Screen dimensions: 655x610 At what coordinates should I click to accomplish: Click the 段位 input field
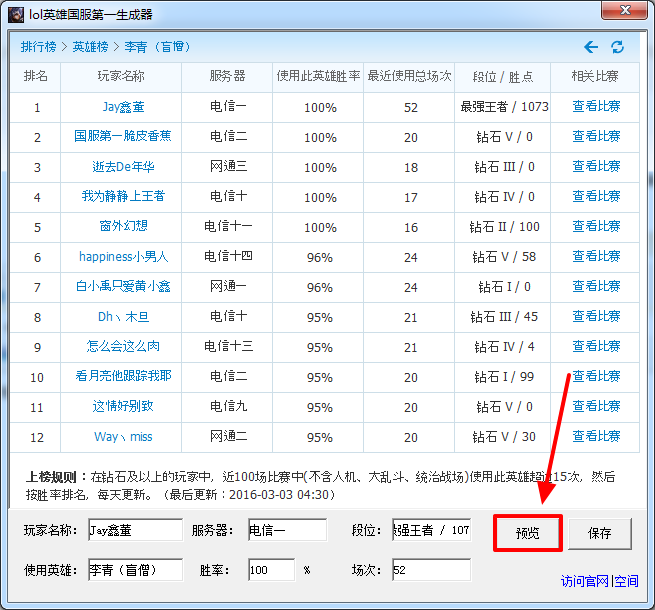click(x=431, y=530)
